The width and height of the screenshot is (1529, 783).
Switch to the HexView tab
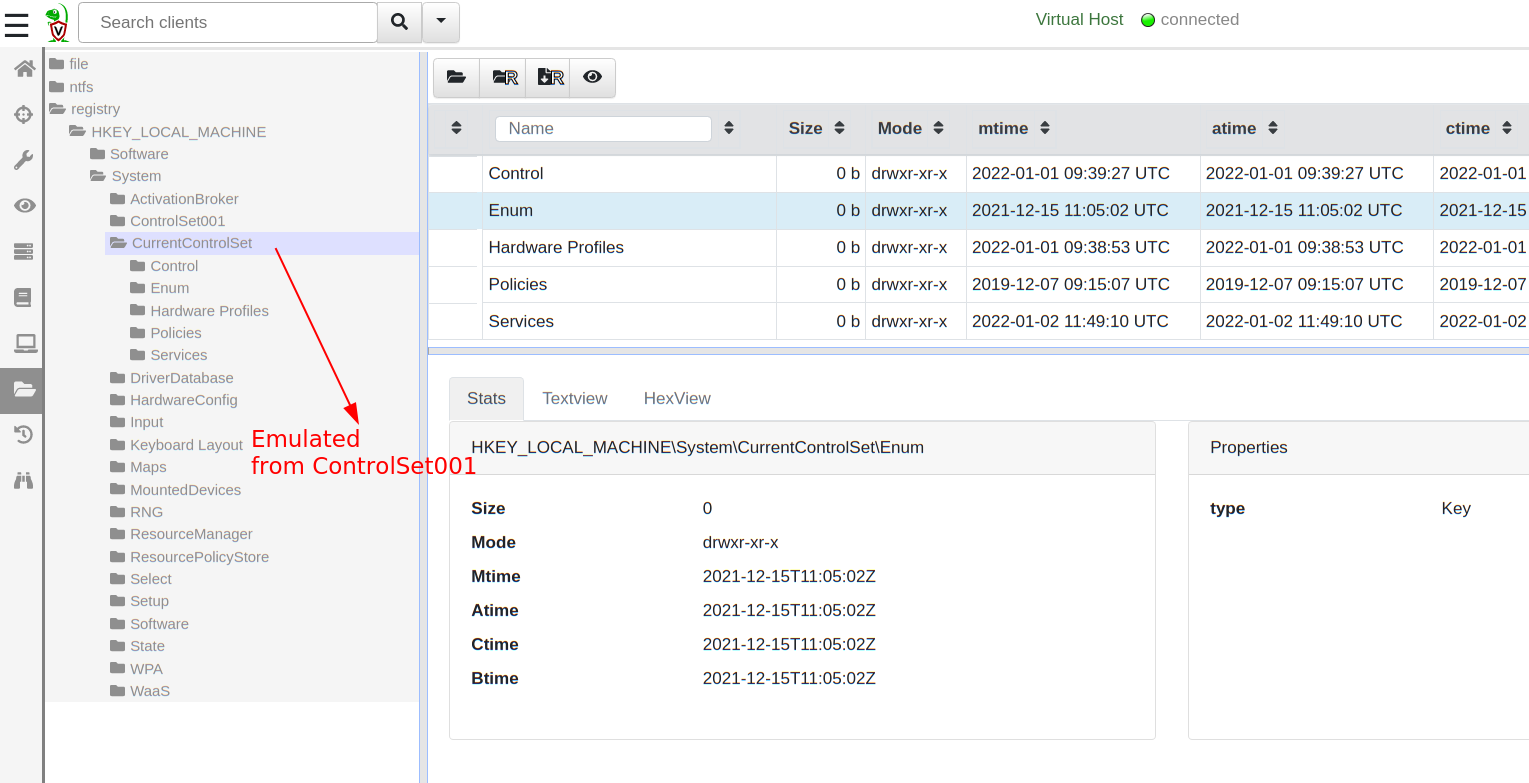[677, 398]
